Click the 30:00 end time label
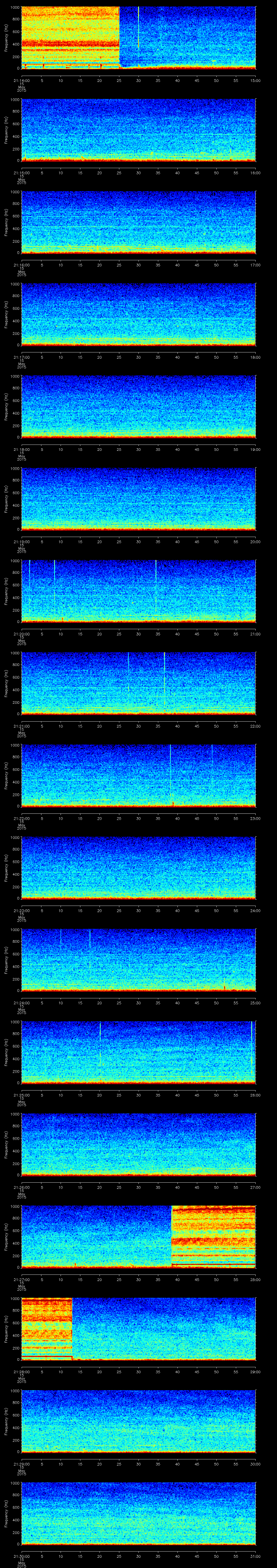The width and height of the screenshot is (277, 1568). 256,1464
